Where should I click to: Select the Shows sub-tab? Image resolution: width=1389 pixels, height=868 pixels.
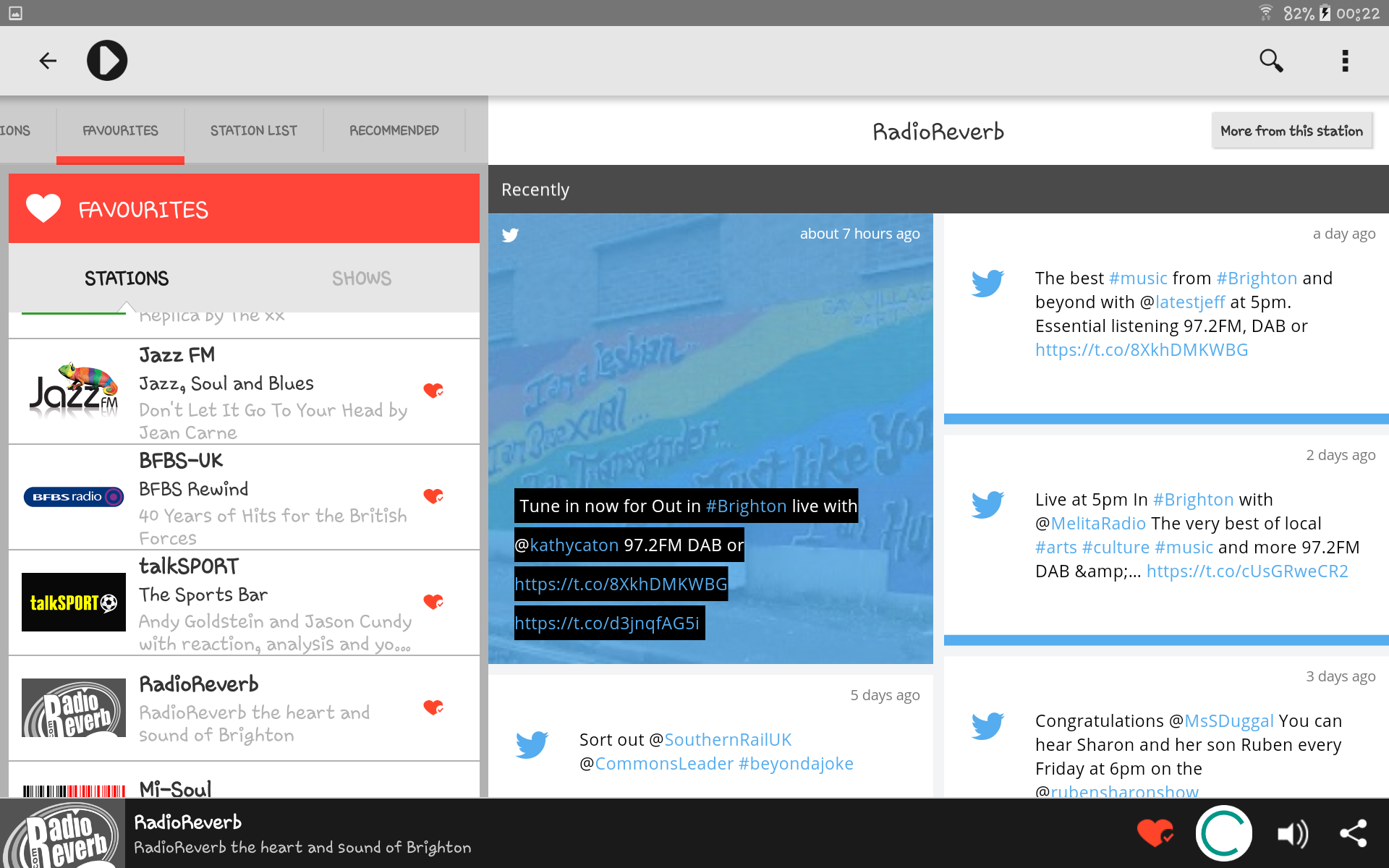(362, 278)
